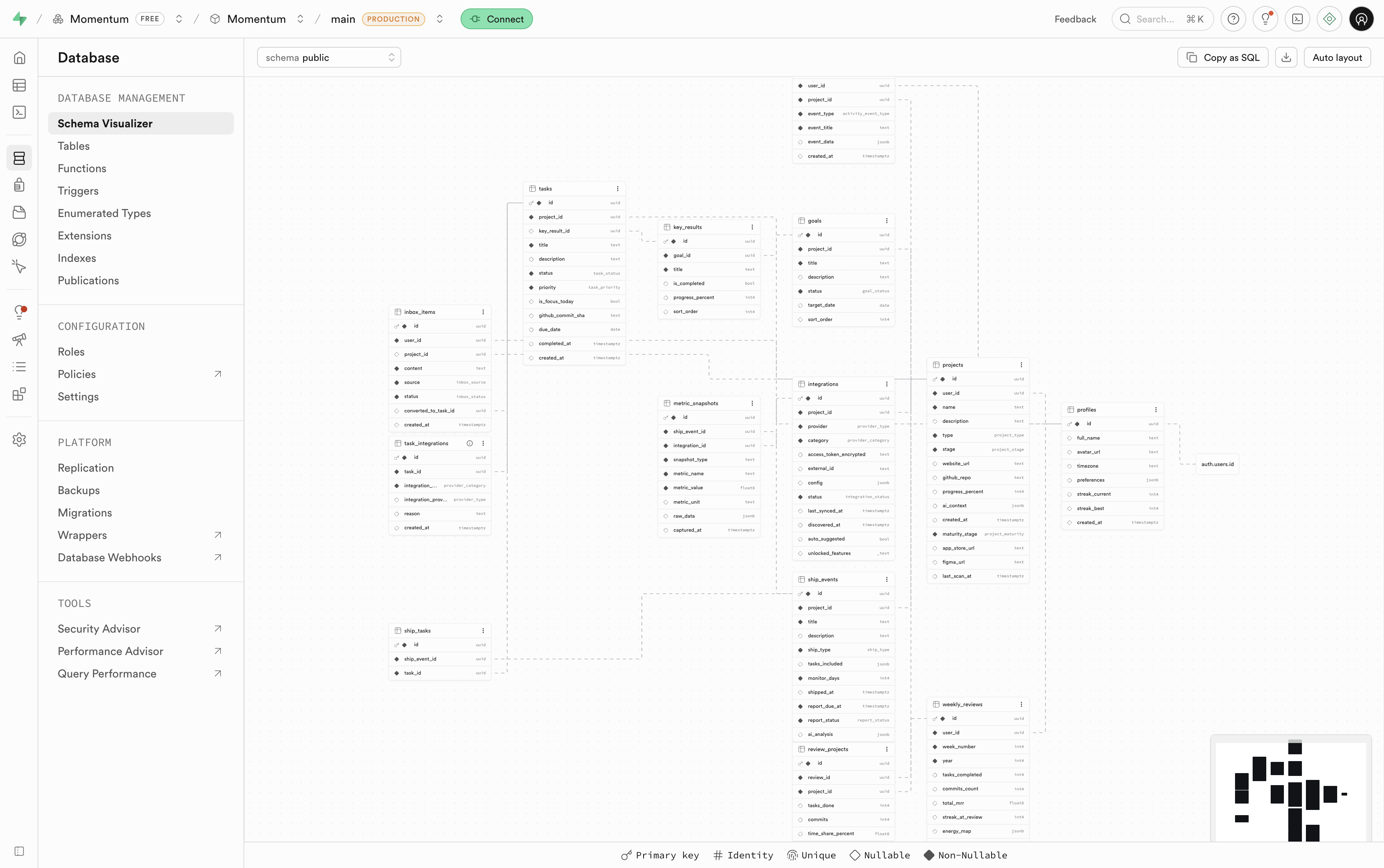Viewport: 1384px width, 868px height.
Task: Open Reports telescope icon in sidebar
Action: pyautogui.click(x=20, y=339)
